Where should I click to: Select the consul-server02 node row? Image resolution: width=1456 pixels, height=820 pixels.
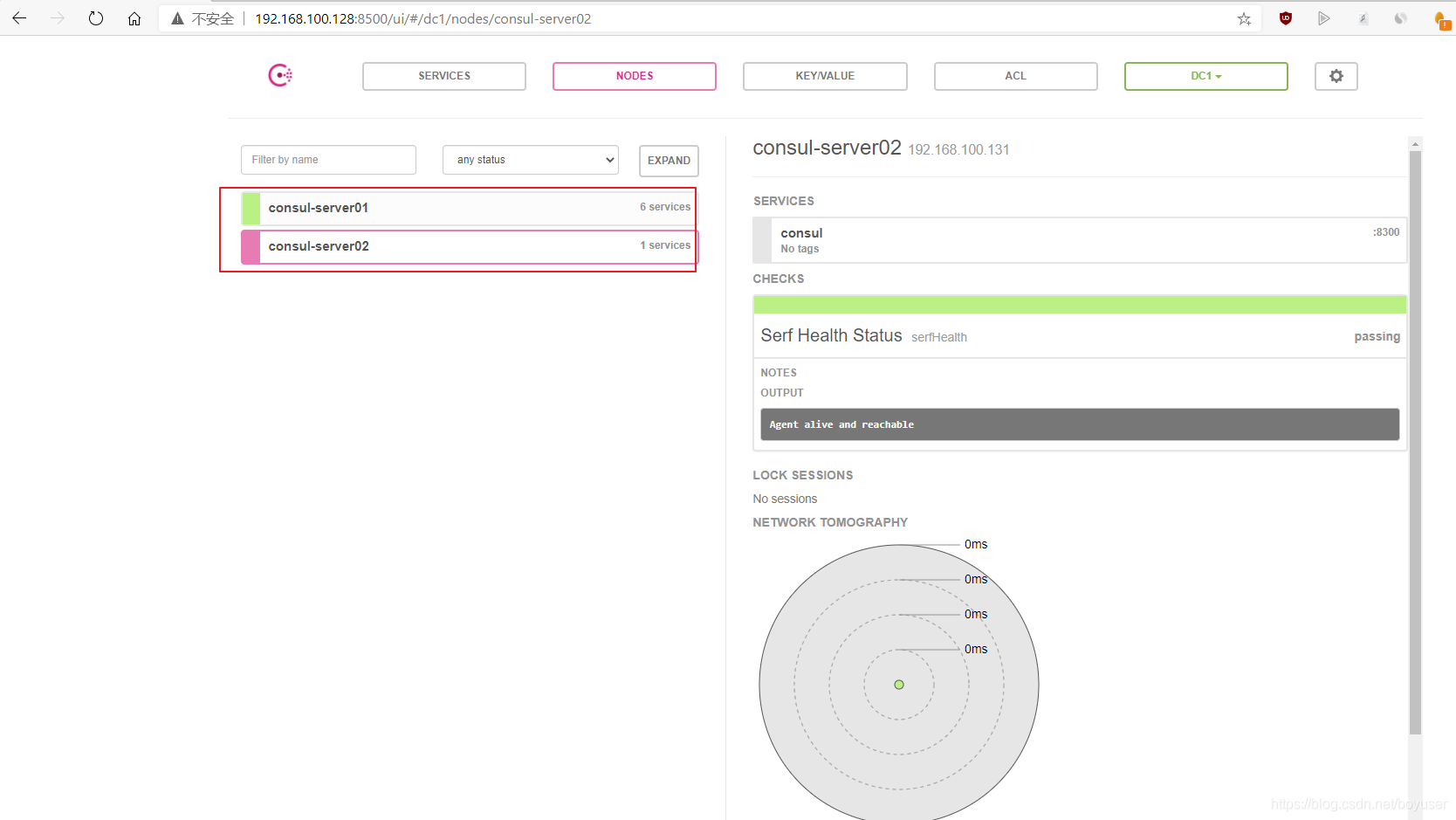pos(470,246)
